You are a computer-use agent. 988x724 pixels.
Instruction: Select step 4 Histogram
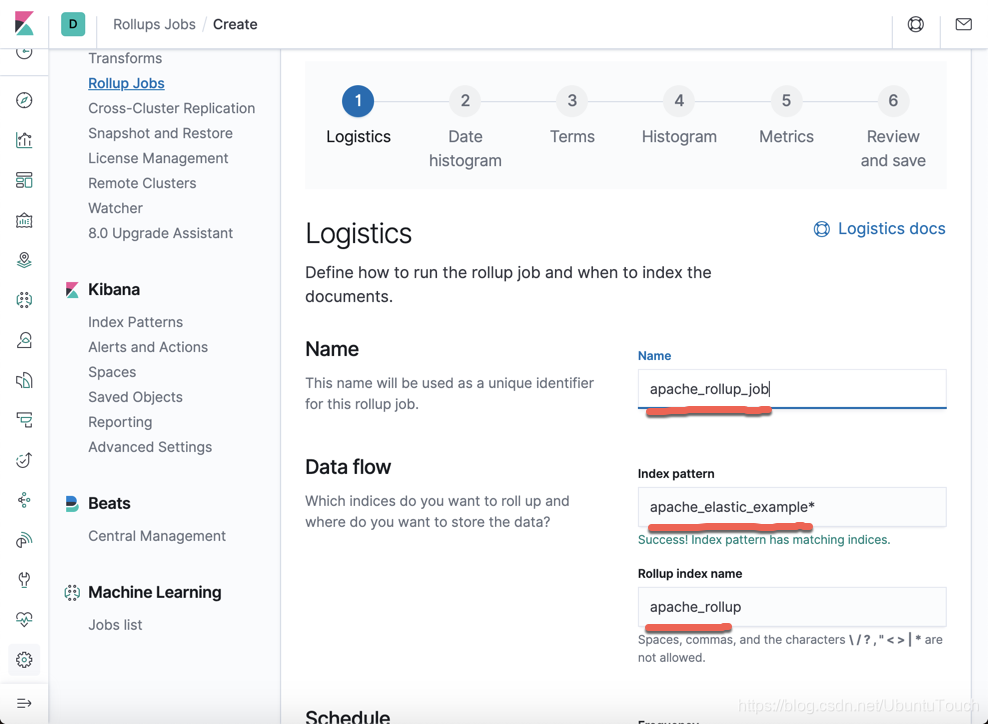679,101
